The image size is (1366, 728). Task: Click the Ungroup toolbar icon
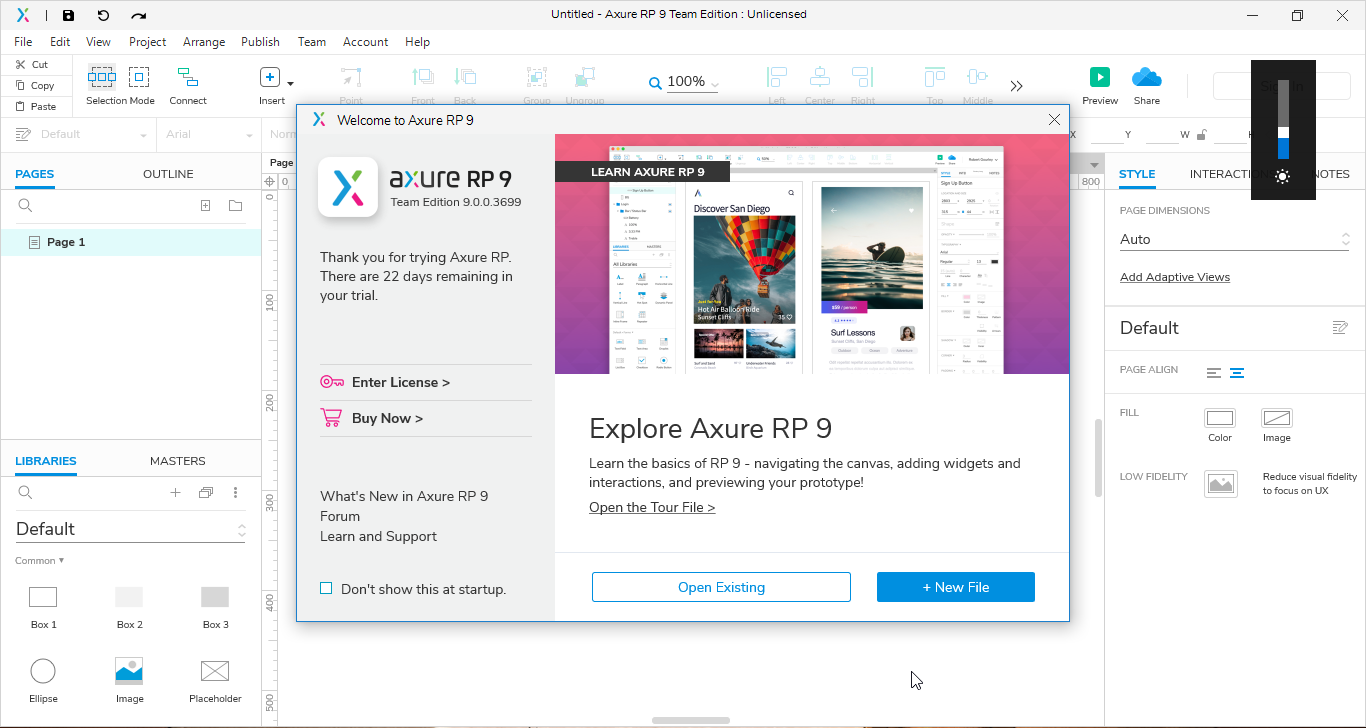coord(585,77)
